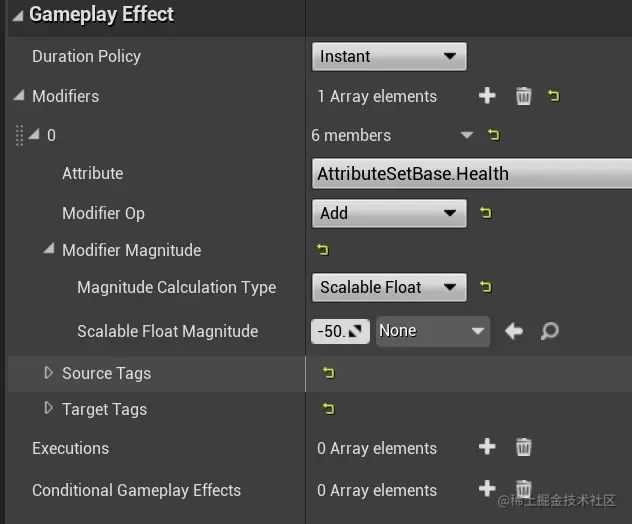Reset Magnitude Calculation Type to default
The image size is (632, 524).
coord(486,288)
